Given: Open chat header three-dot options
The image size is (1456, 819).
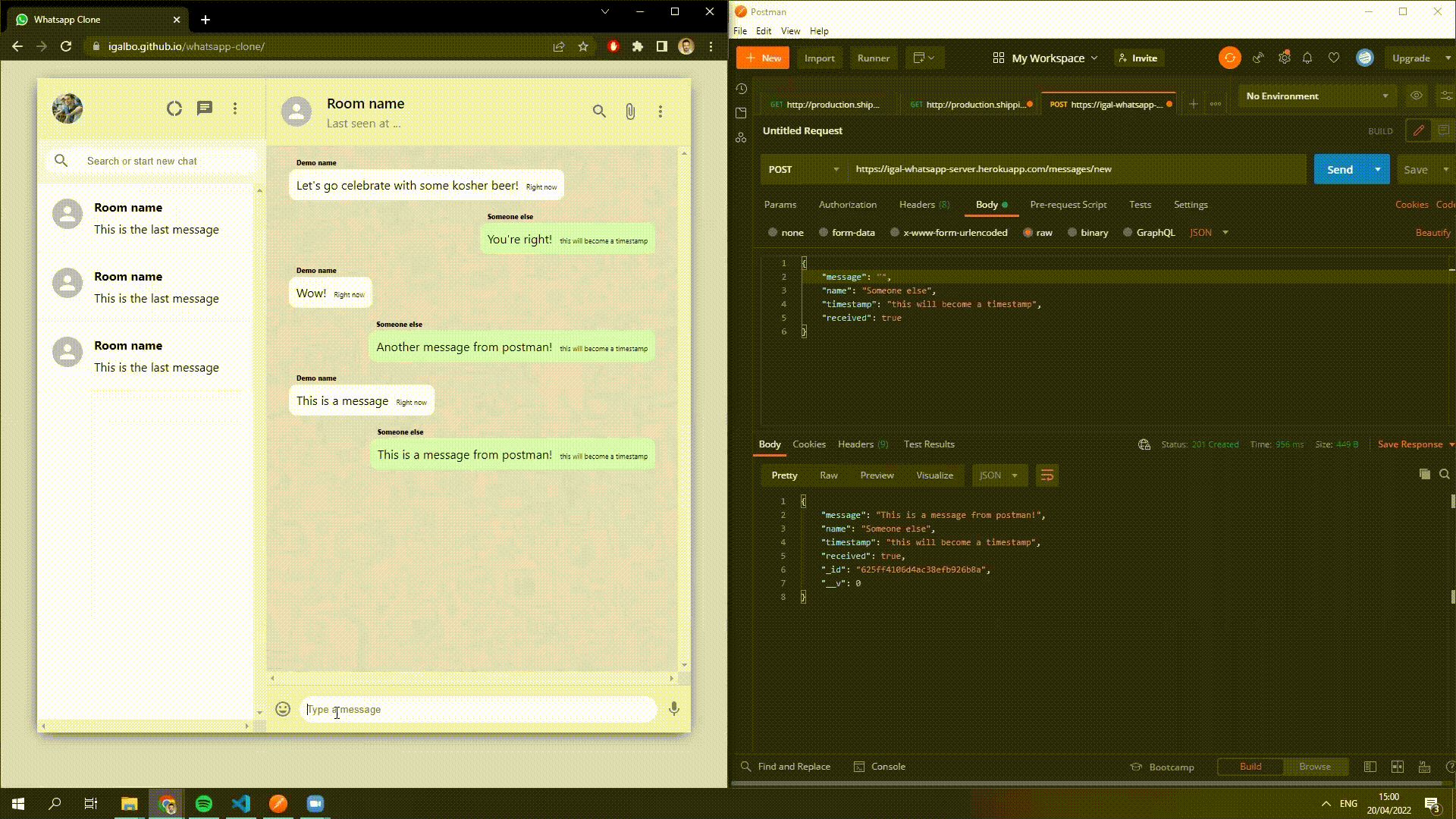Looking at the screenshot, I should [661, 111].
